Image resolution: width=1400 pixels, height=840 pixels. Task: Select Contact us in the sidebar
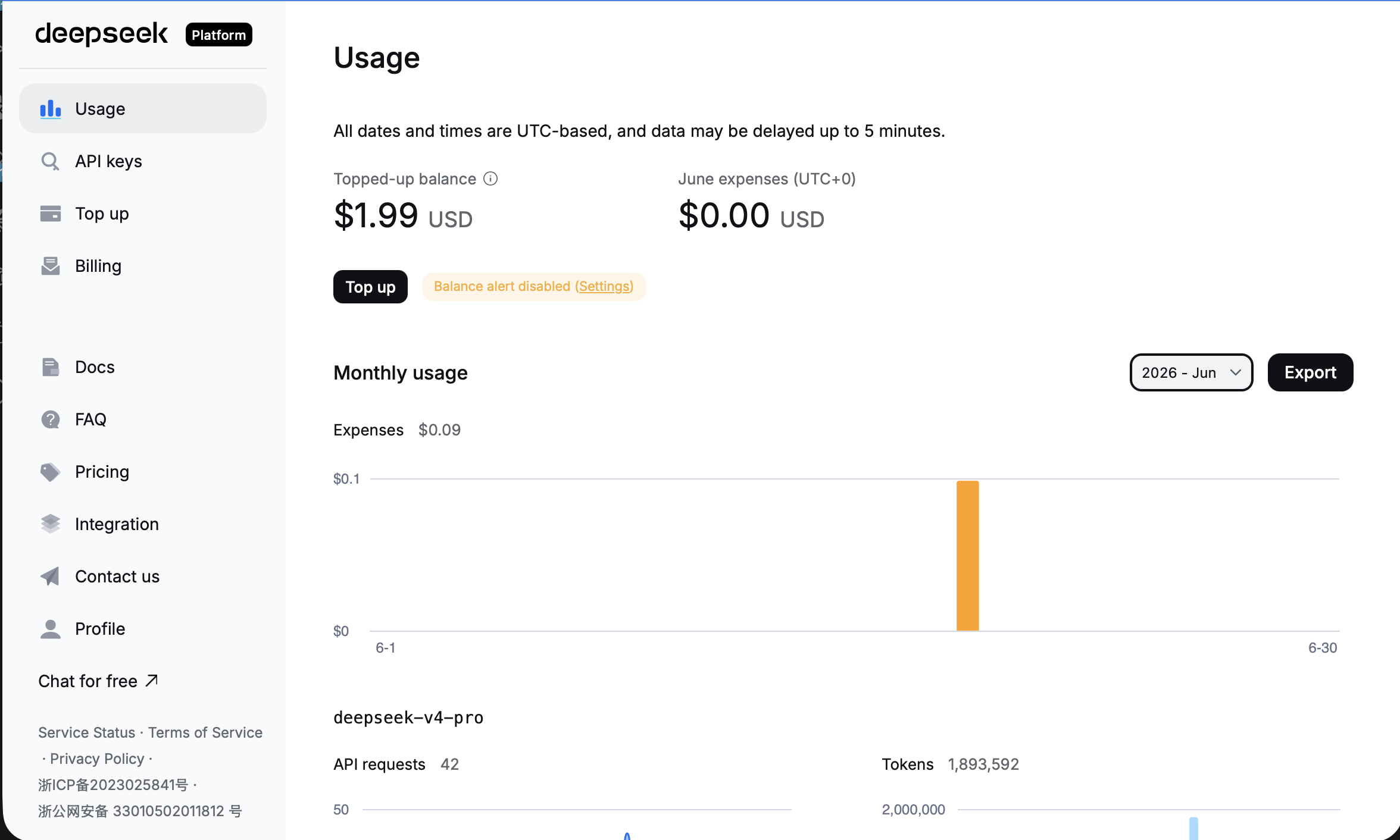pos(143,576)
